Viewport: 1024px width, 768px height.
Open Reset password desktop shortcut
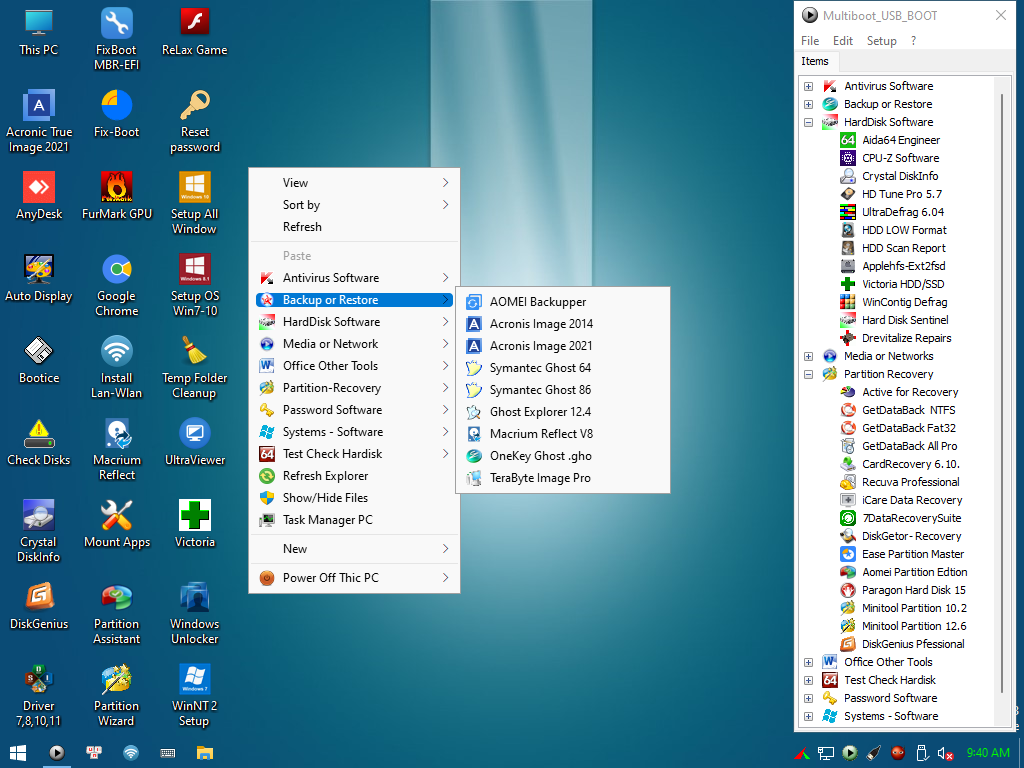194,106
